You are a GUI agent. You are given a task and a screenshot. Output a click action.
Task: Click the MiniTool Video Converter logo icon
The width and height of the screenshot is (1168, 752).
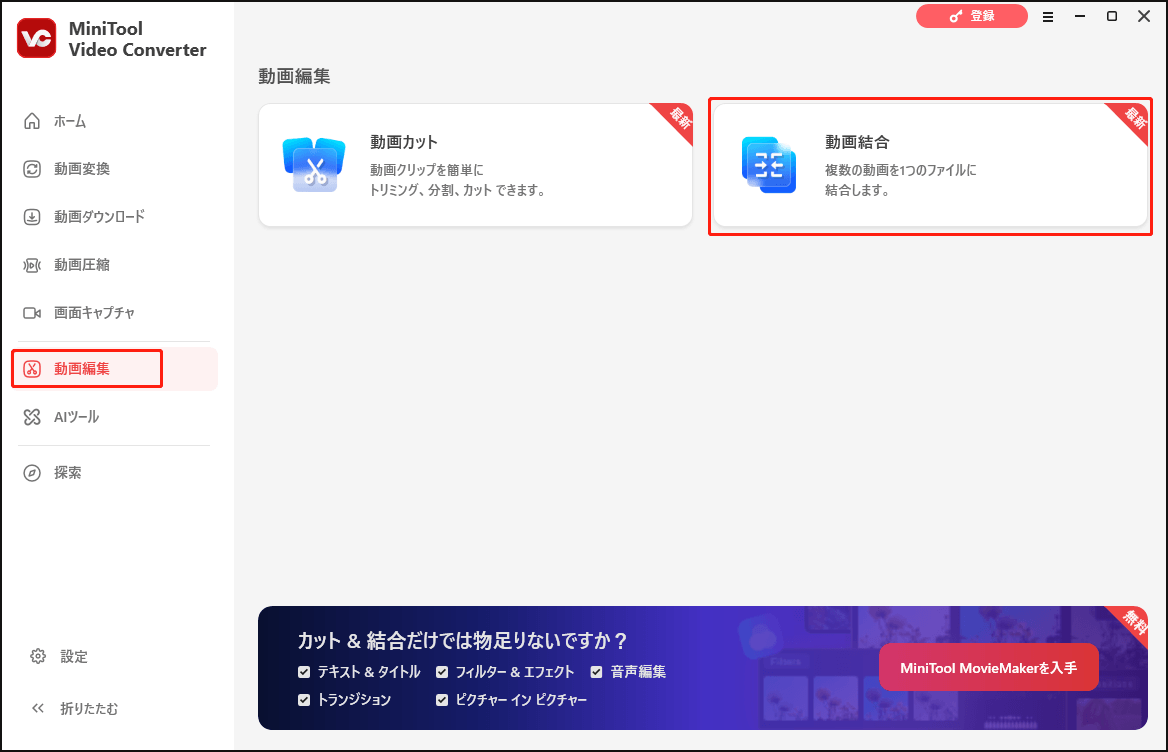click(36, 38)
